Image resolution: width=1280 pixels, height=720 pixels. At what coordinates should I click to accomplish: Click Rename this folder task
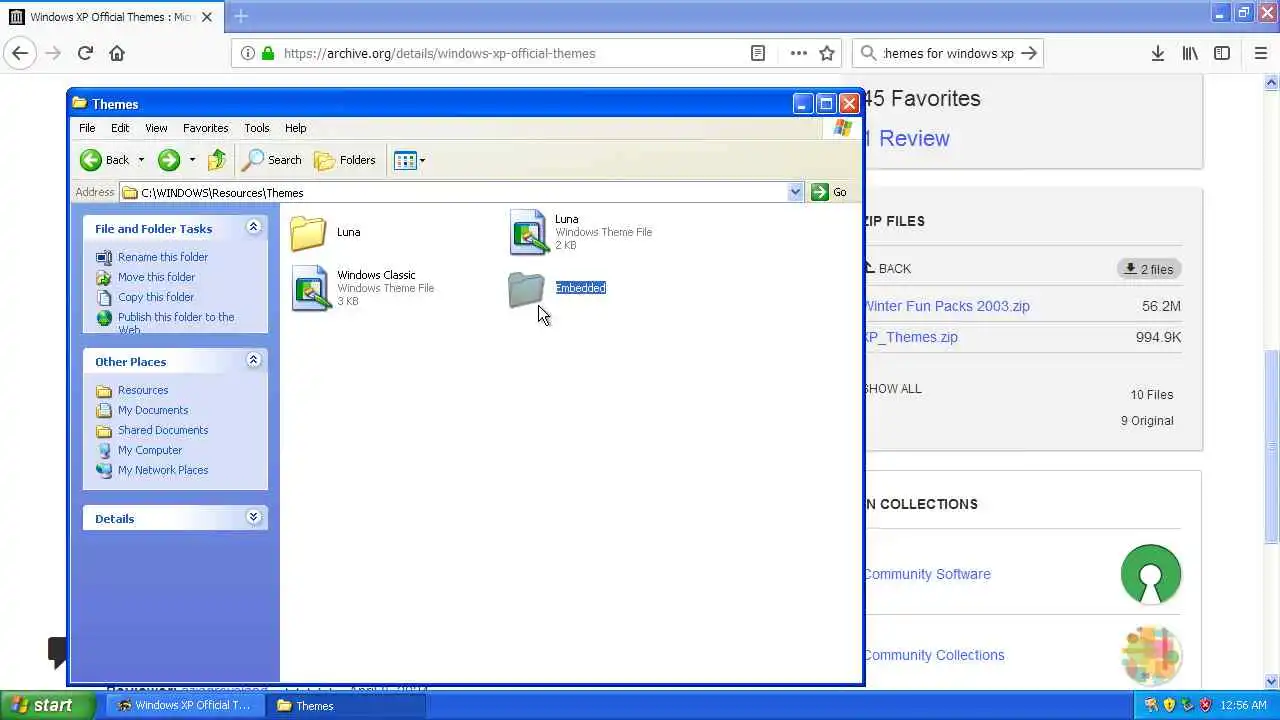coord(152,257)
